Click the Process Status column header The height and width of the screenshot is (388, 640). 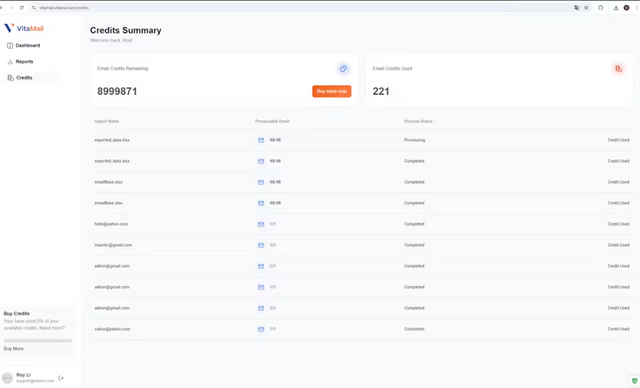pos(418,122)
